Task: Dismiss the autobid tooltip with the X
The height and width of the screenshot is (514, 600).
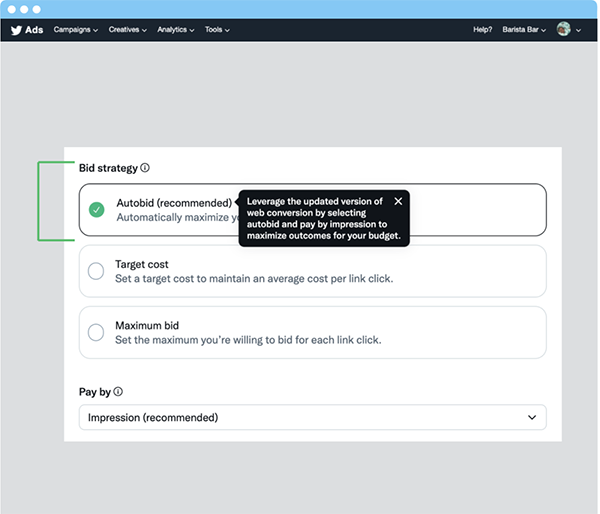Action: click(x=398, y=201)
